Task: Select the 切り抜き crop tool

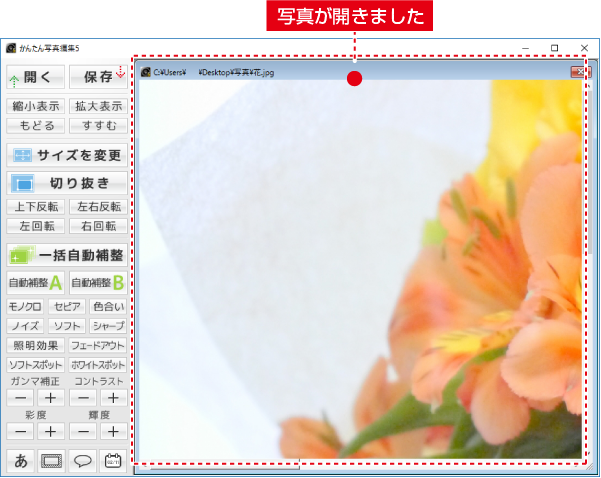Action: pyautogui.click(x=67, y=183)
